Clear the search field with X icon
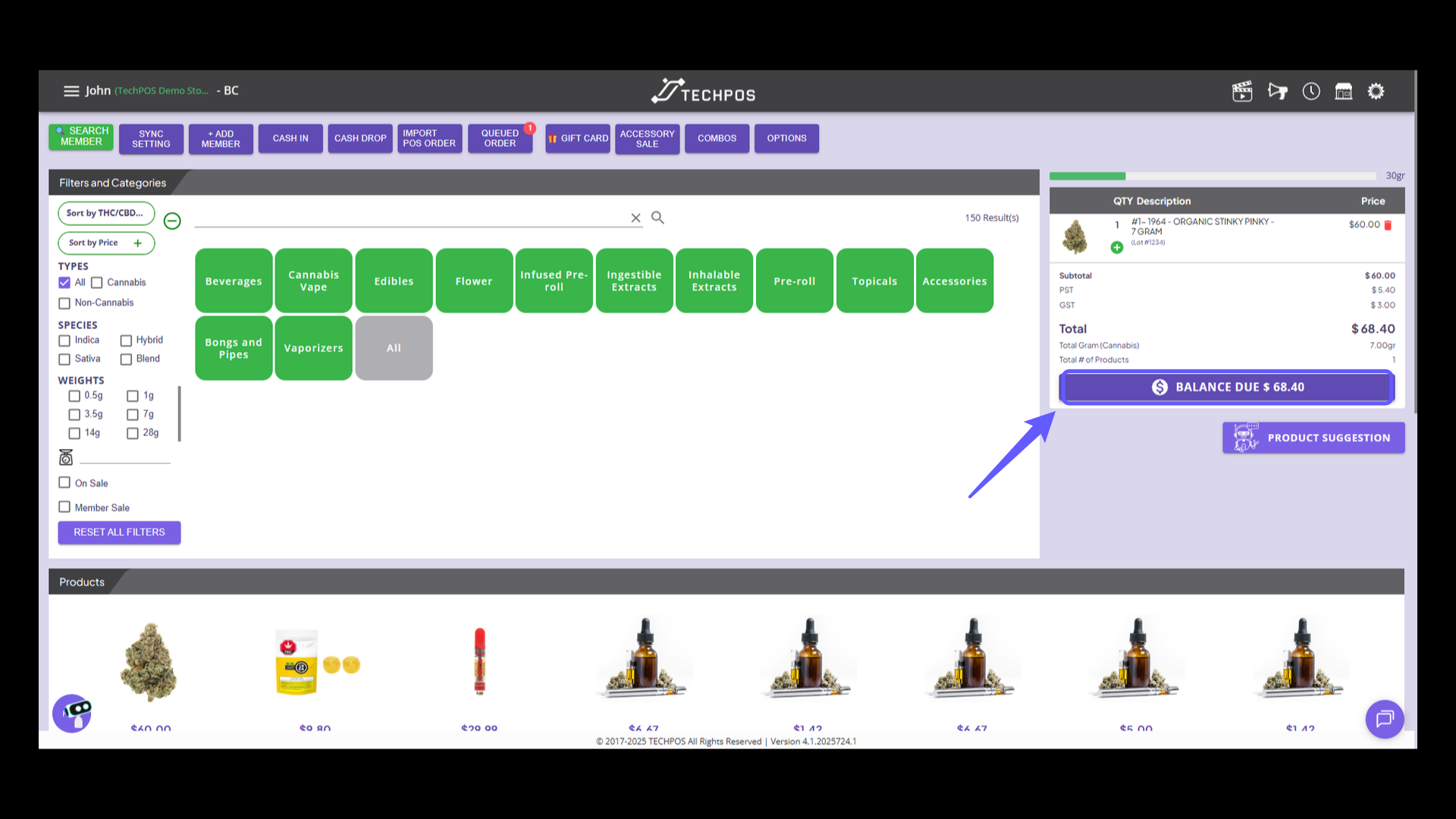Viewport: 1456px width, 819px height. [x=635, y=218]
